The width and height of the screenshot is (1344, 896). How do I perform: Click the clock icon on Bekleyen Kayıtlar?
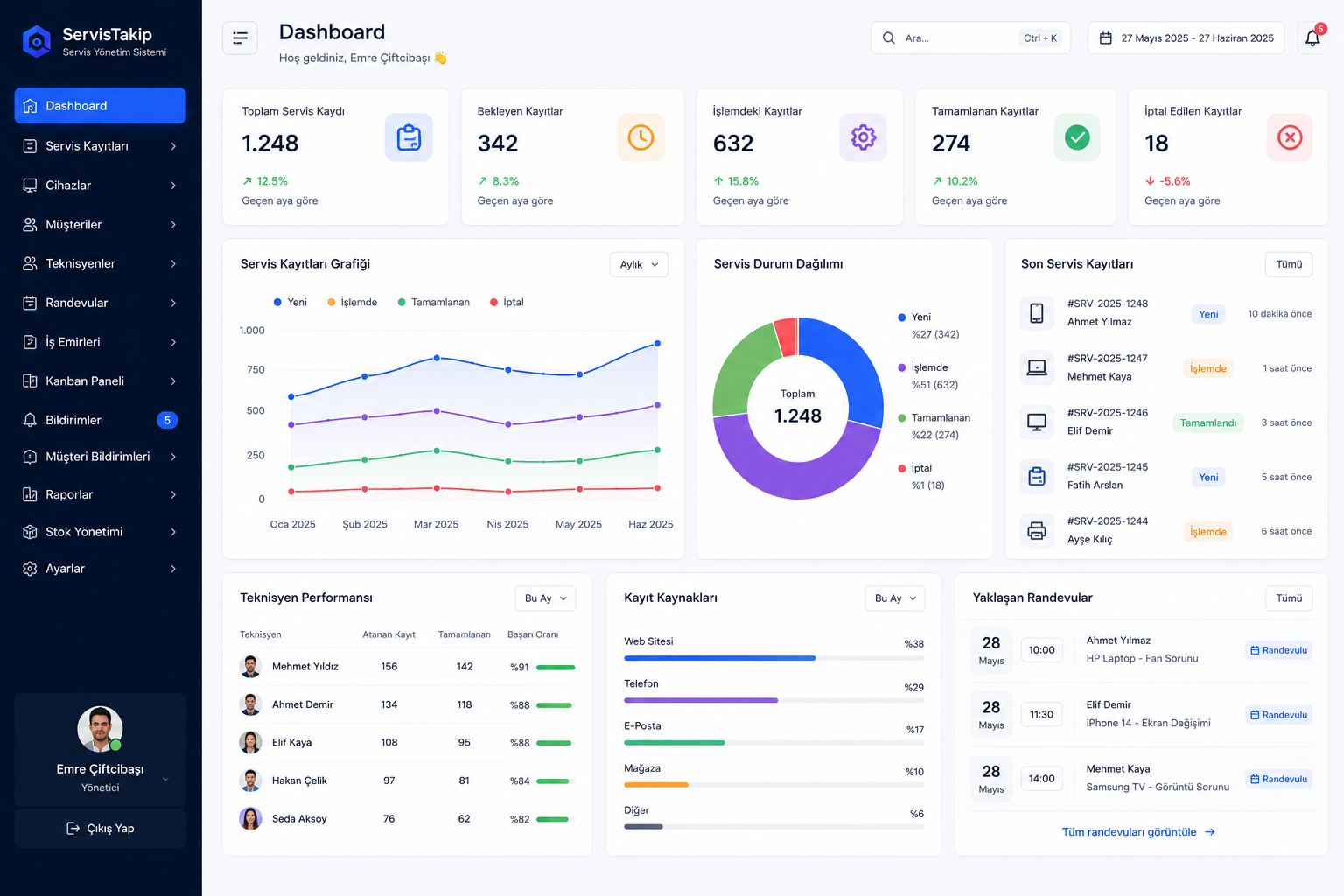pyautogui.click(x=640, y=137)
